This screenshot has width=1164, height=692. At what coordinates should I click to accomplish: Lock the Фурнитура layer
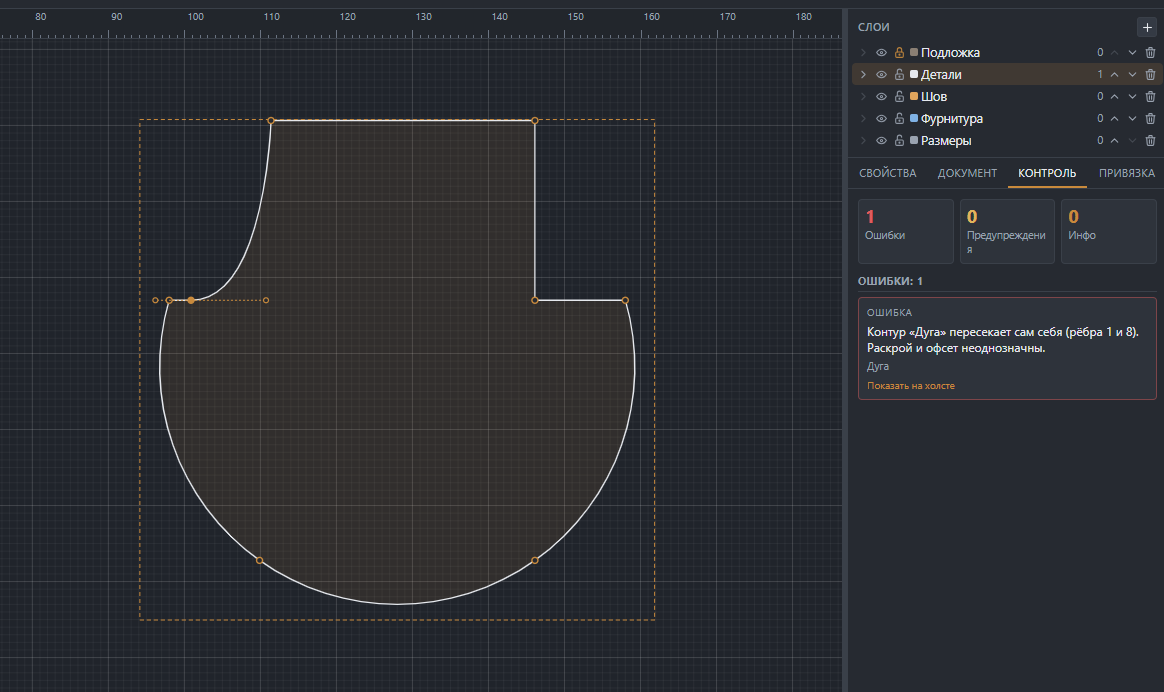(x=899, y=119)
